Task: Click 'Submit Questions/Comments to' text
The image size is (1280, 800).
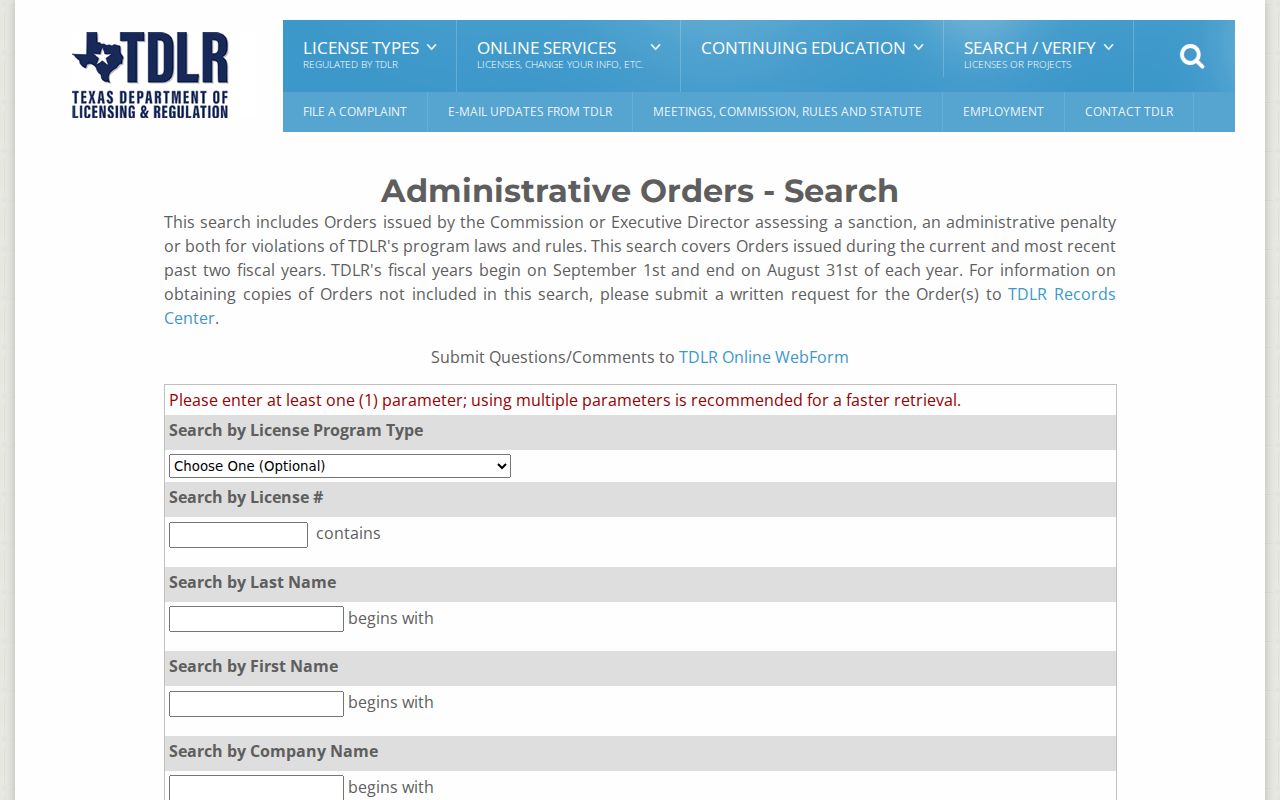Action: [x=553, y=357]
